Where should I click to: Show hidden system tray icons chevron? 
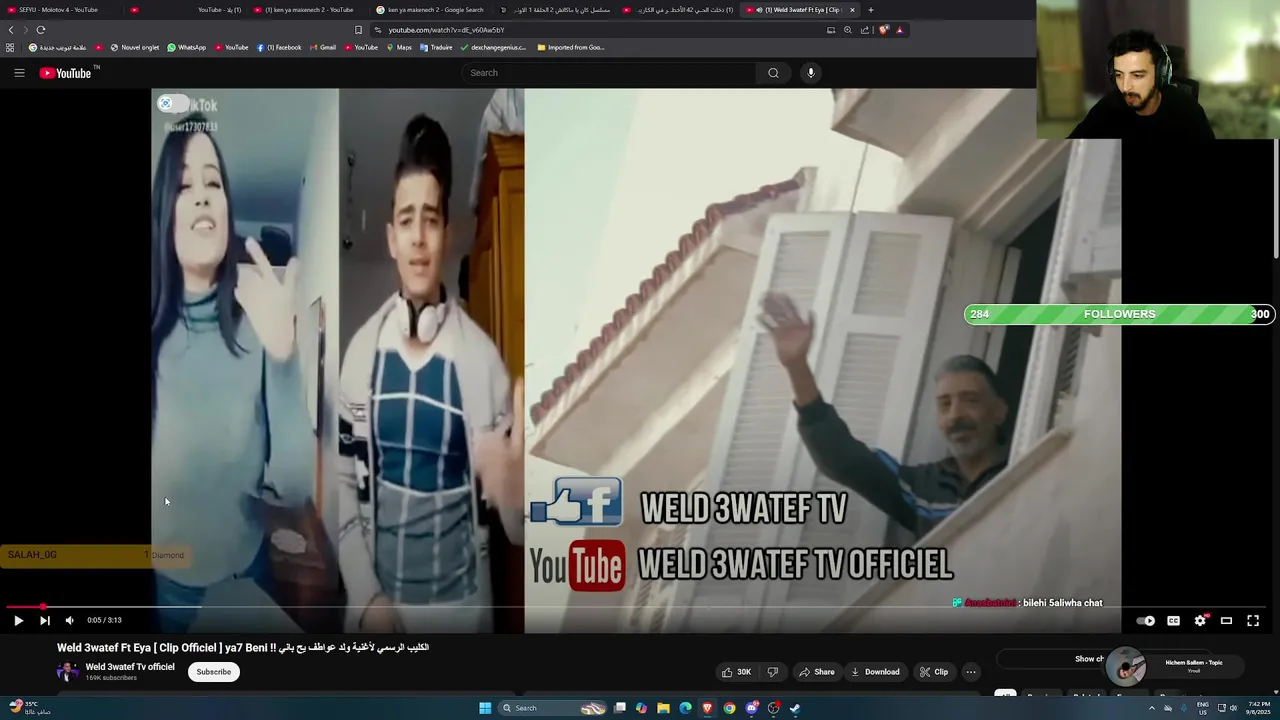[1151, 708]
